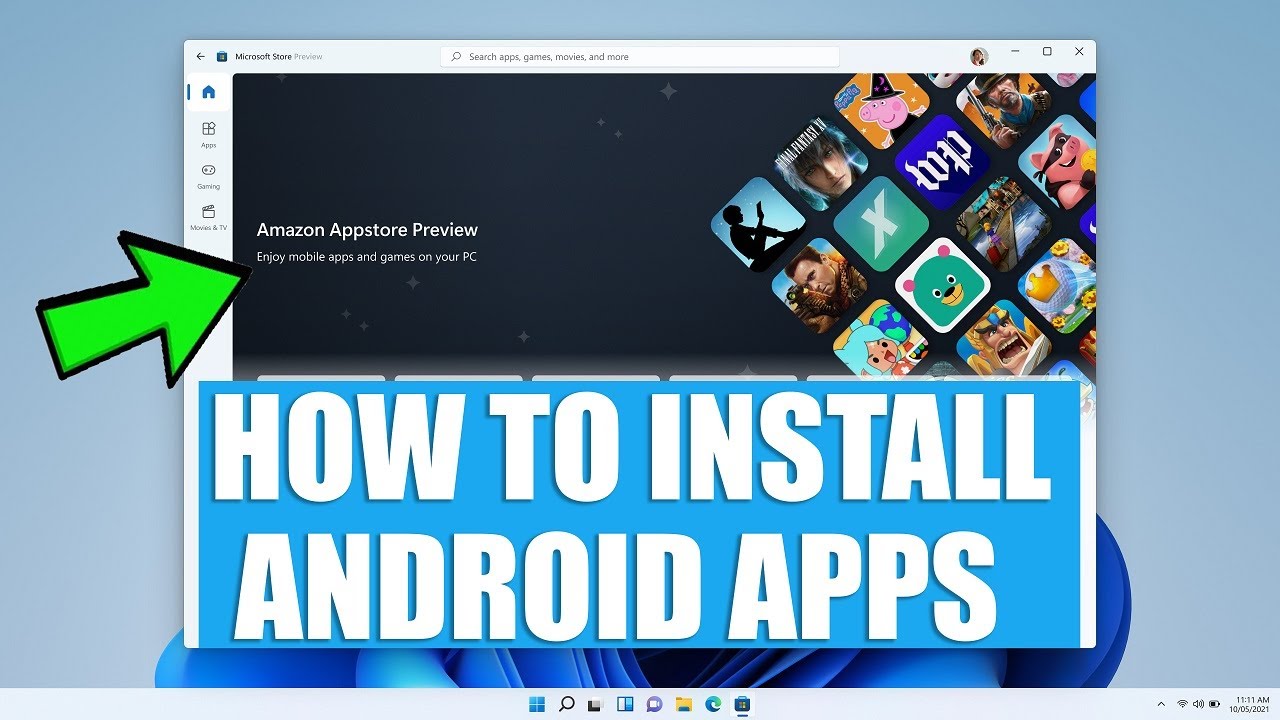The height and width of the screenshot is (720, 1280).
Task: Select the Final Fantasy XV app tile
Action: [821, 166]
